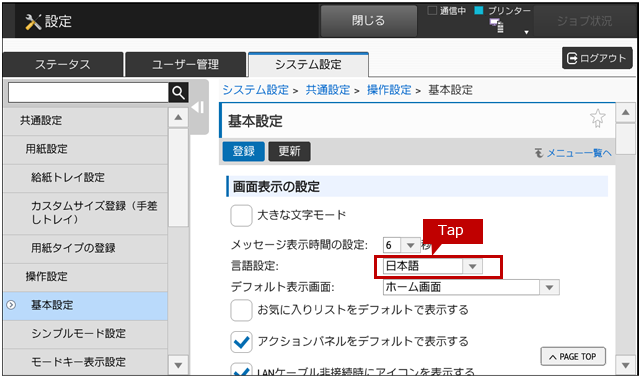The width and height of the screenshot is (640, 376).
Task: Switch to the ユーザー管理 tab
Action: tap(186, 65)
